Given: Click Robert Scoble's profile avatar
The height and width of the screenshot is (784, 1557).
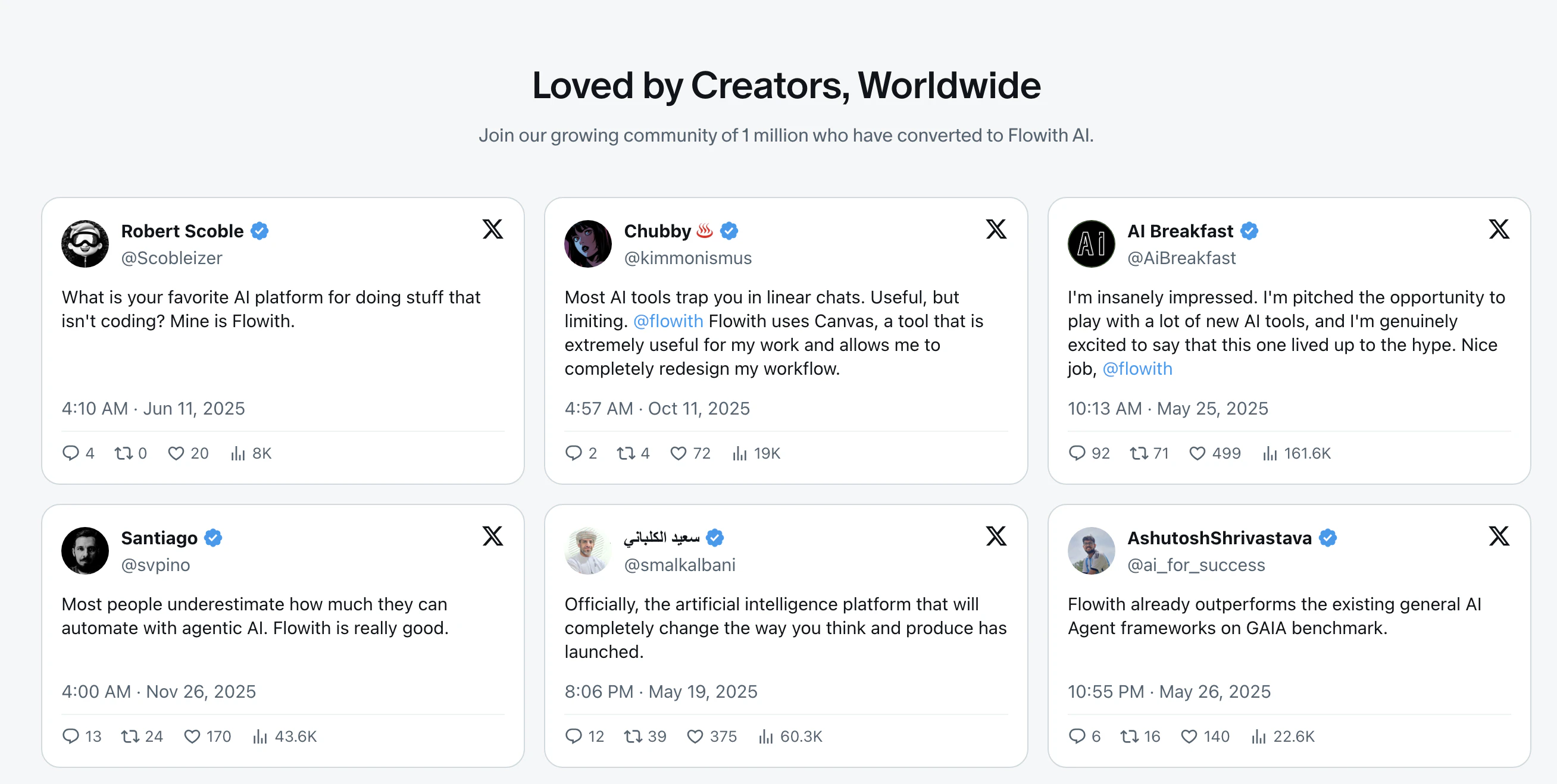Looking at the screenshot, I should (85, 244).
